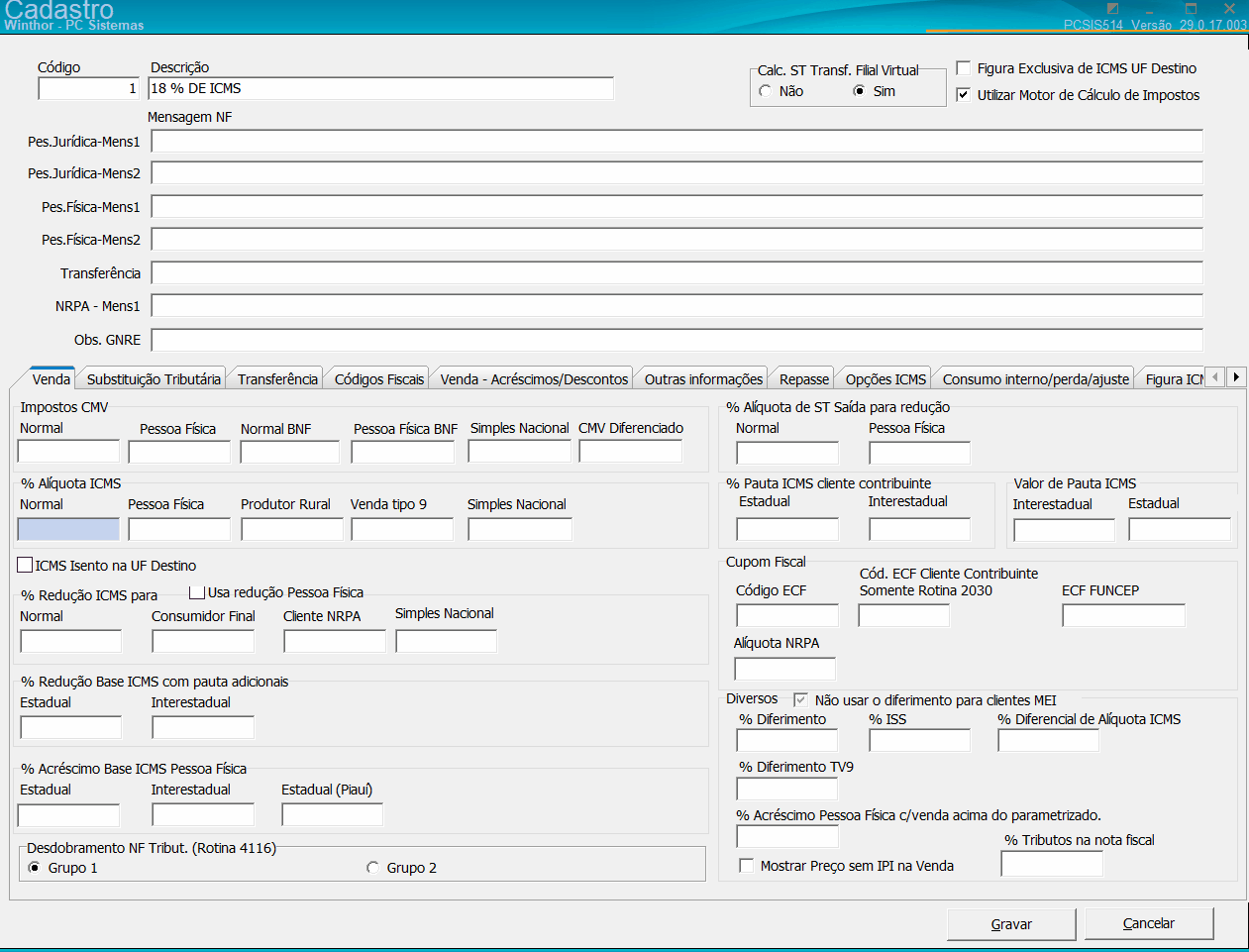Click Estadual field under Pauta ICMS cliente contribuinte
The image size is (1249, 952).
point(787,529)
